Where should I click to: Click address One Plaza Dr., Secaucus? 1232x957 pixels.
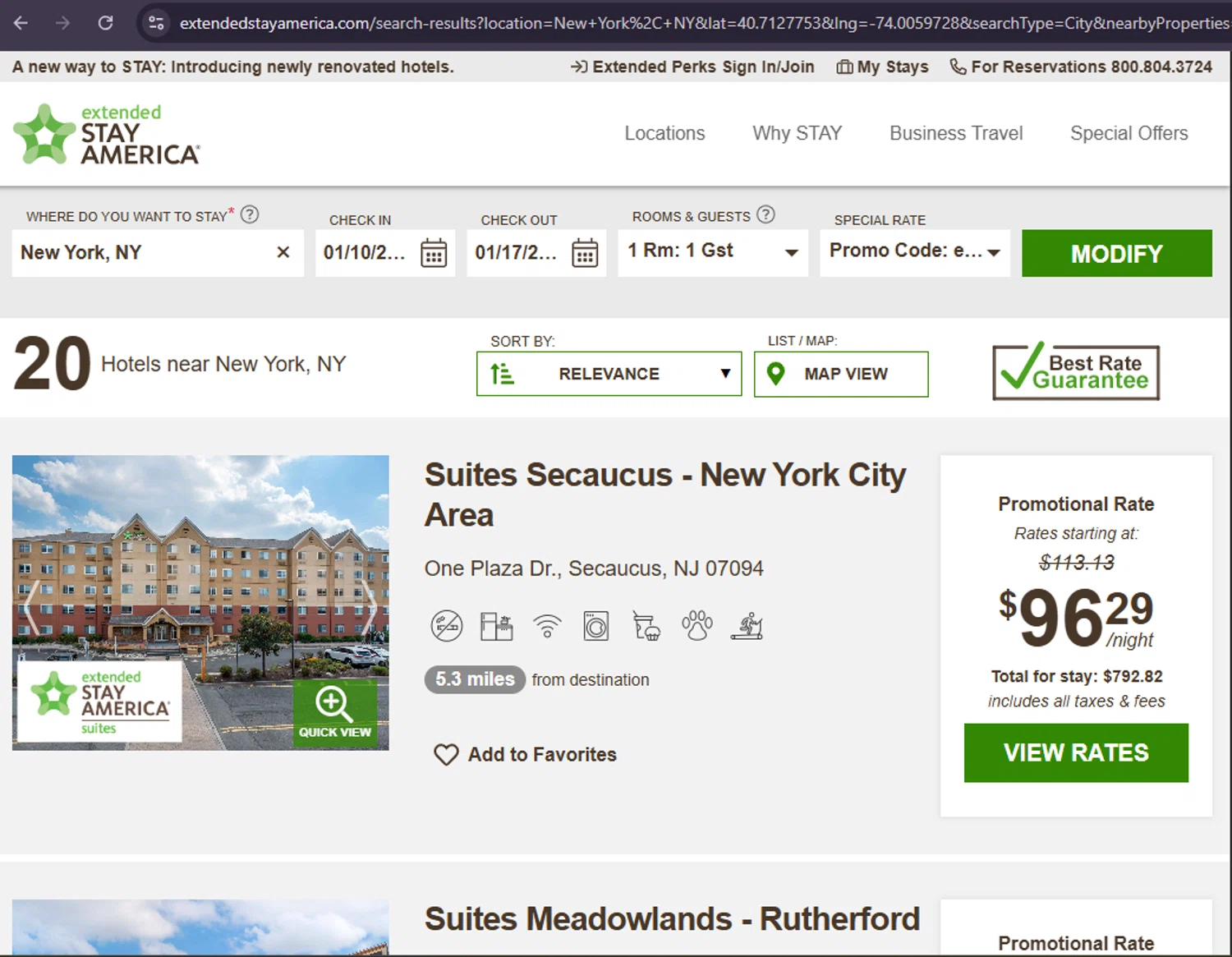click(594, 568)
